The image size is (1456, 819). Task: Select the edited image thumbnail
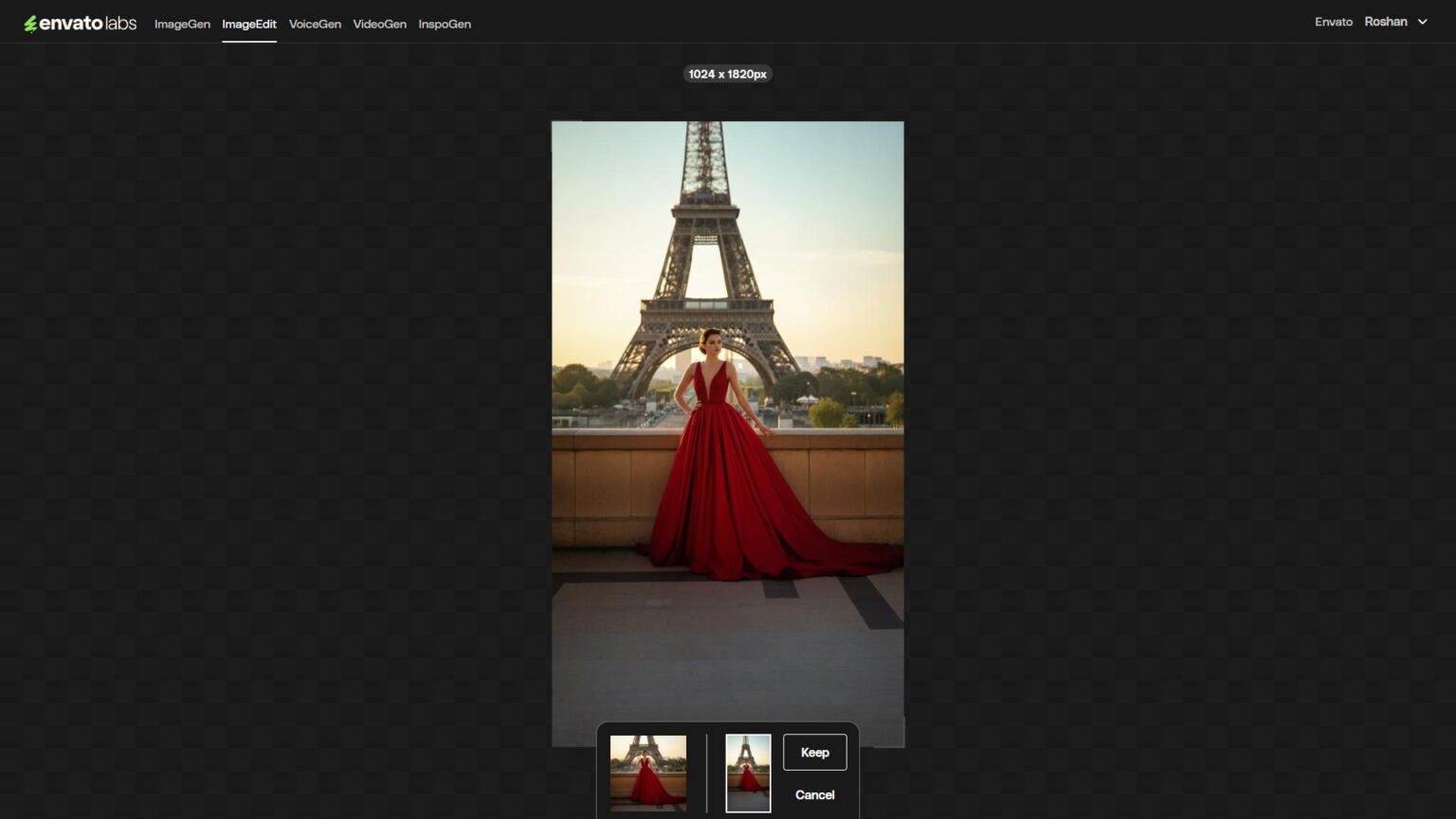point(748,773)
